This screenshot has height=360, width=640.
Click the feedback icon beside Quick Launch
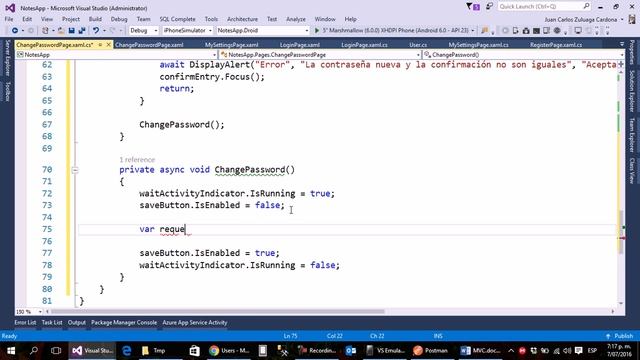[x=489, y=6]
